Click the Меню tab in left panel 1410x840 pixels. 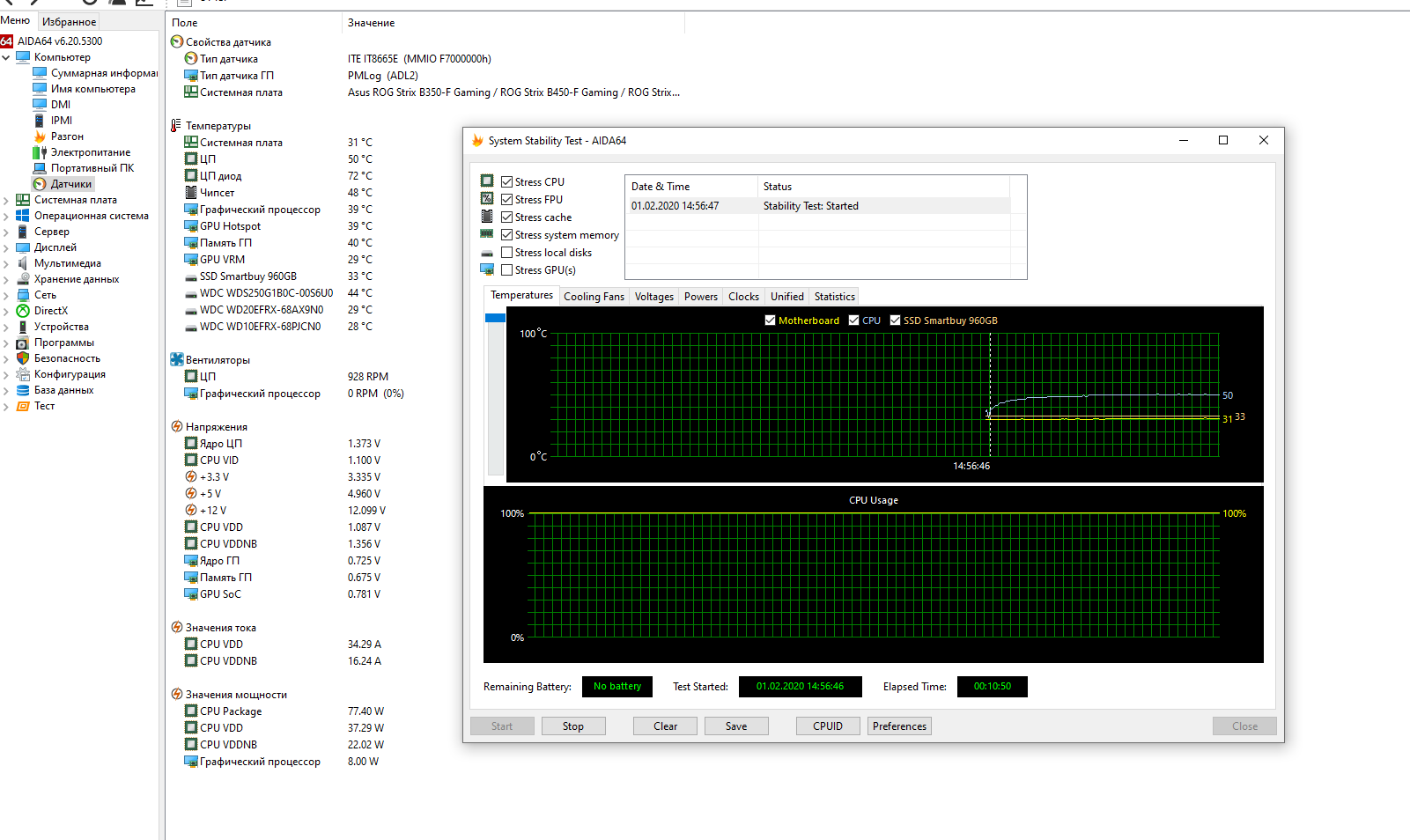point(15,20)
